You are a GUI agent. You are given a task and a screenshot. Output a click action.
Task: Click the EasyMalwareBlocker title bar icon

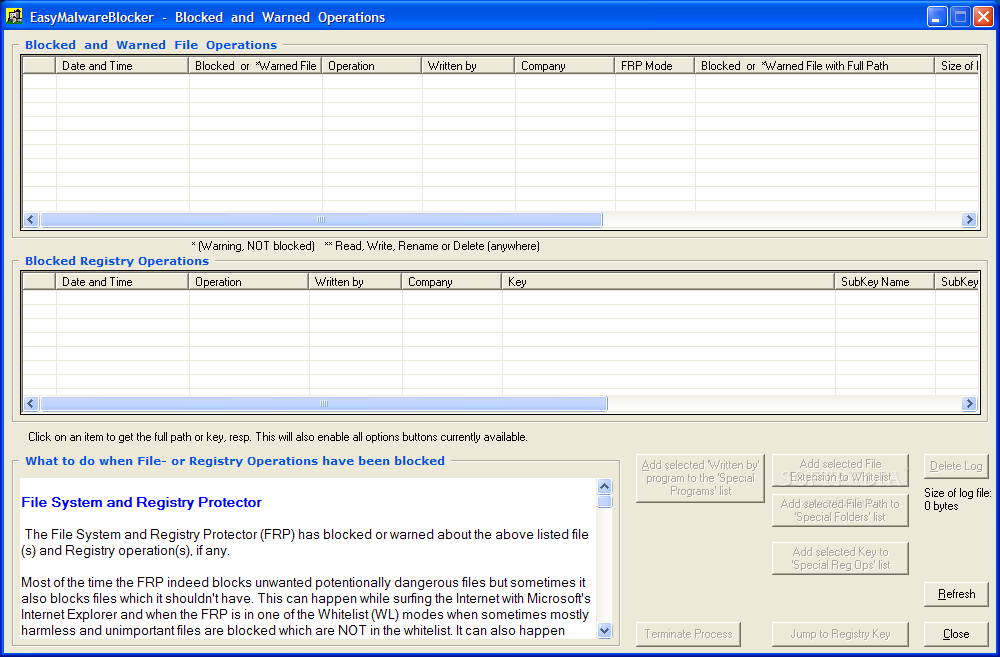(14, 16)
